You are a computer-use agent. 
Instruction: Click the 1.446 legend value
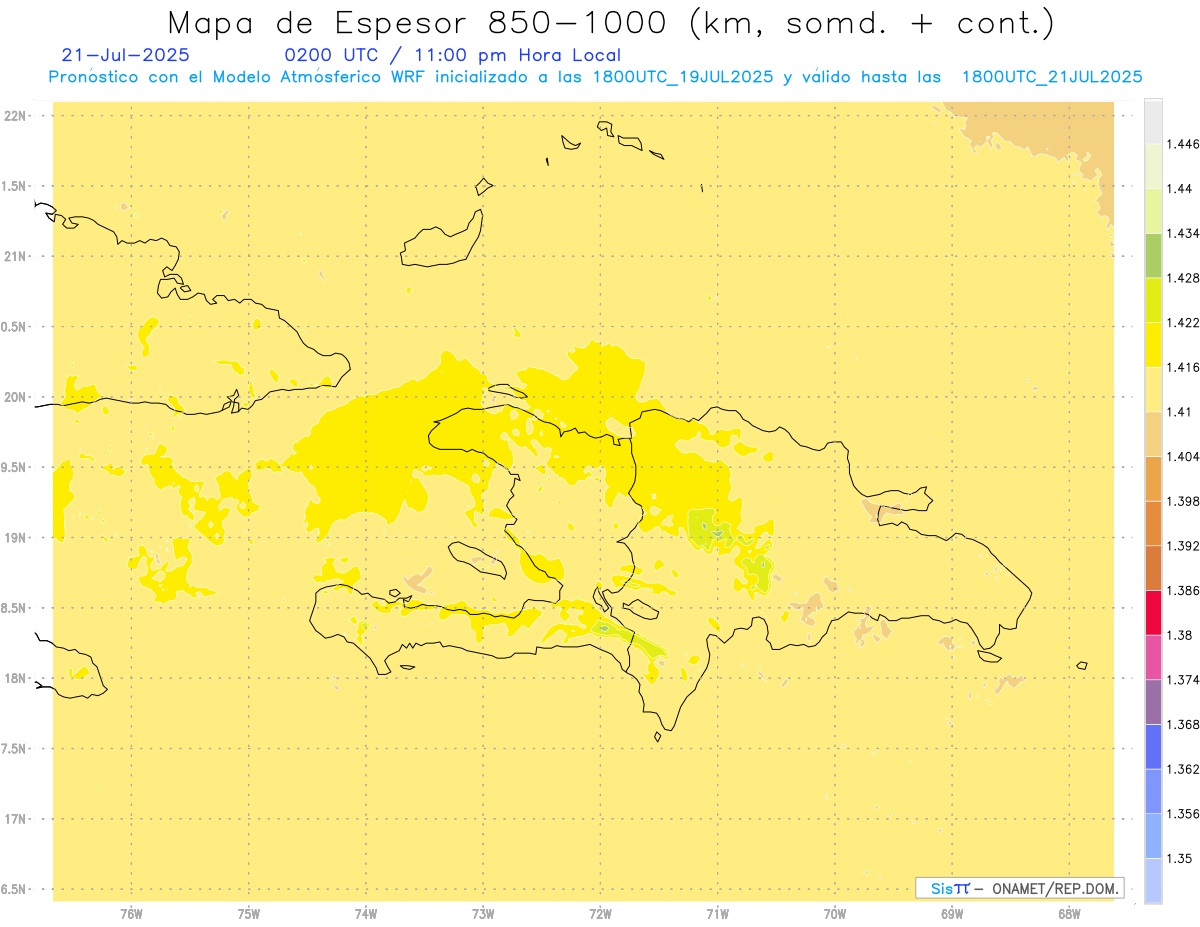click(x=1182, y=144)
